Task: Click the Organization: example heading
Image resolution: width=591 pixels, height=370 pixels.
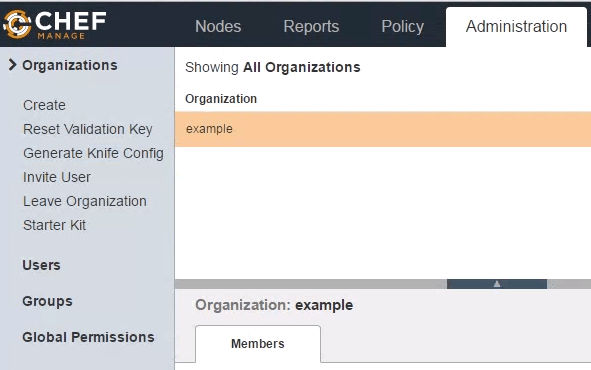Action: tap(274, 305)
